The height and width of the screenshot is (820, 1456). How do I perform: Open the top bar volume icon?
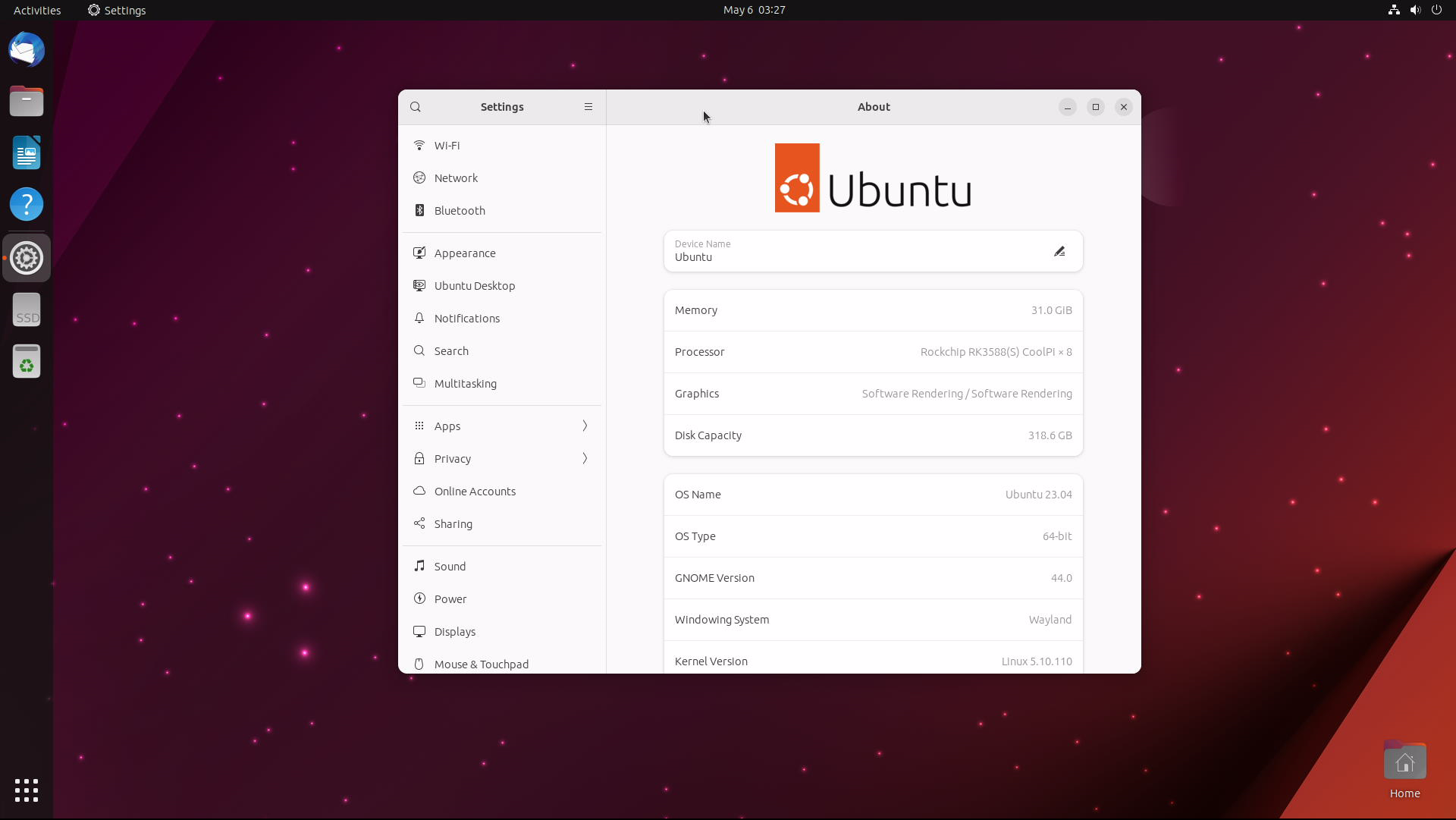1415,10
